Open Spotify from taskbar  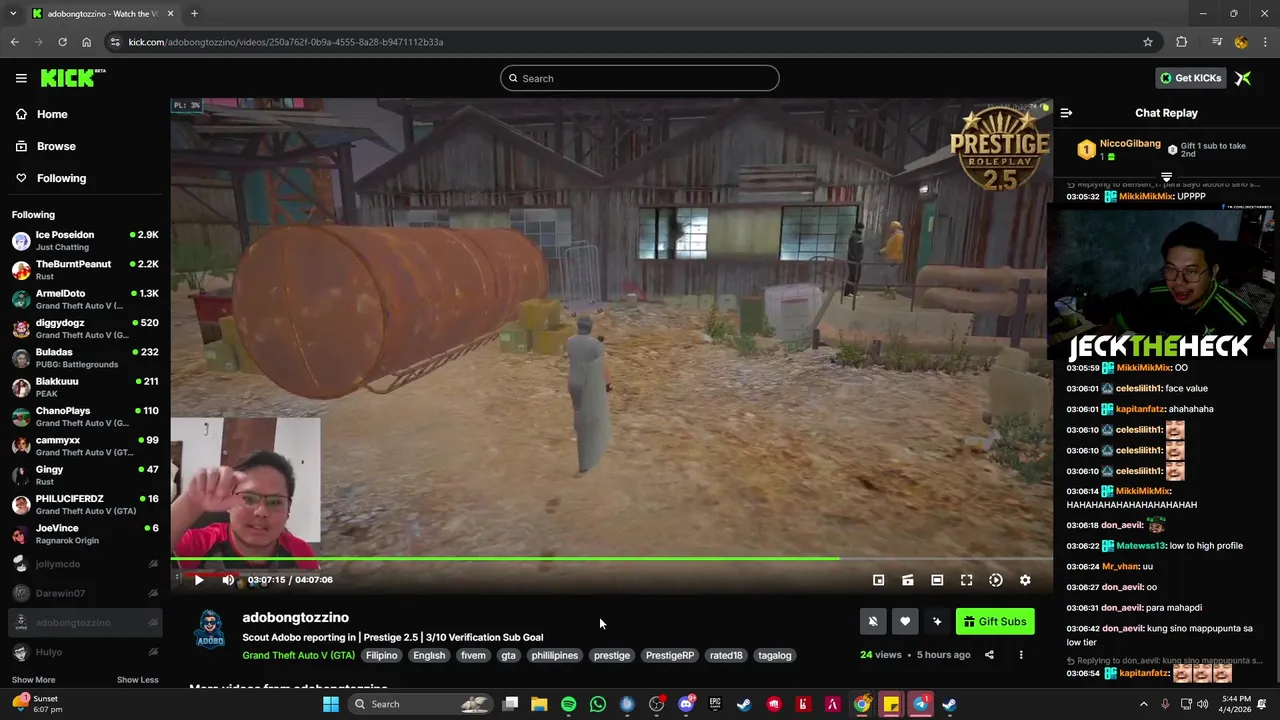(x=569, y=704)
